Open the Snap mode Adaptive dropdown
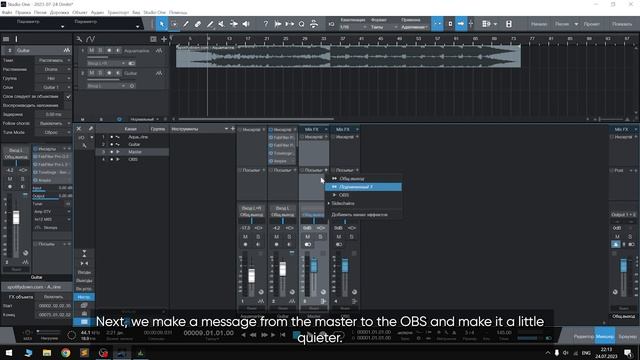 414,27
